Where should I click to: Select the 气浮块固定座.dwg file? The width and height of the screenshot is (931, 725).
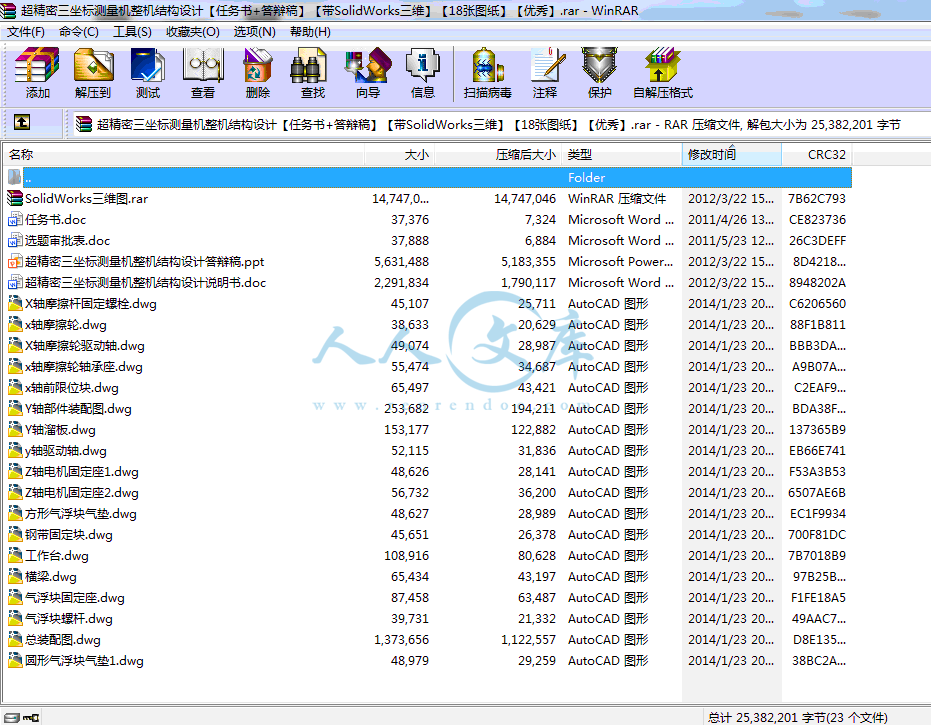pyautogui.click(x=75, y=597)
